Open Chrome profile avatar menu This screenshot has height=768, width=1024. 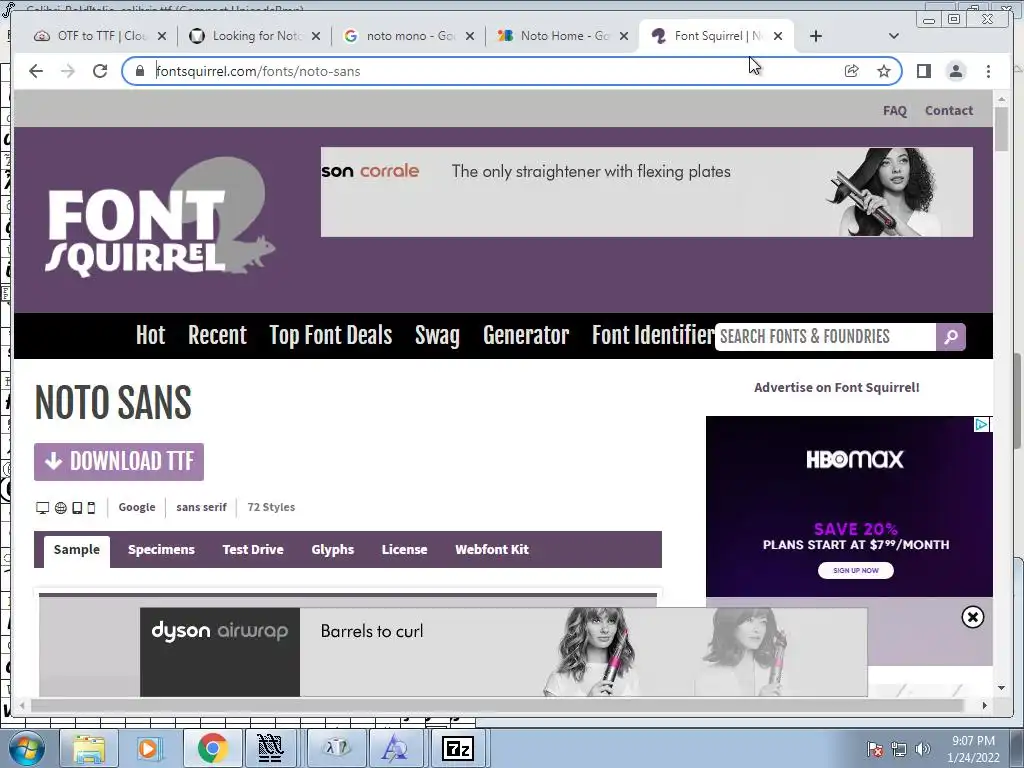coord(955,71)
